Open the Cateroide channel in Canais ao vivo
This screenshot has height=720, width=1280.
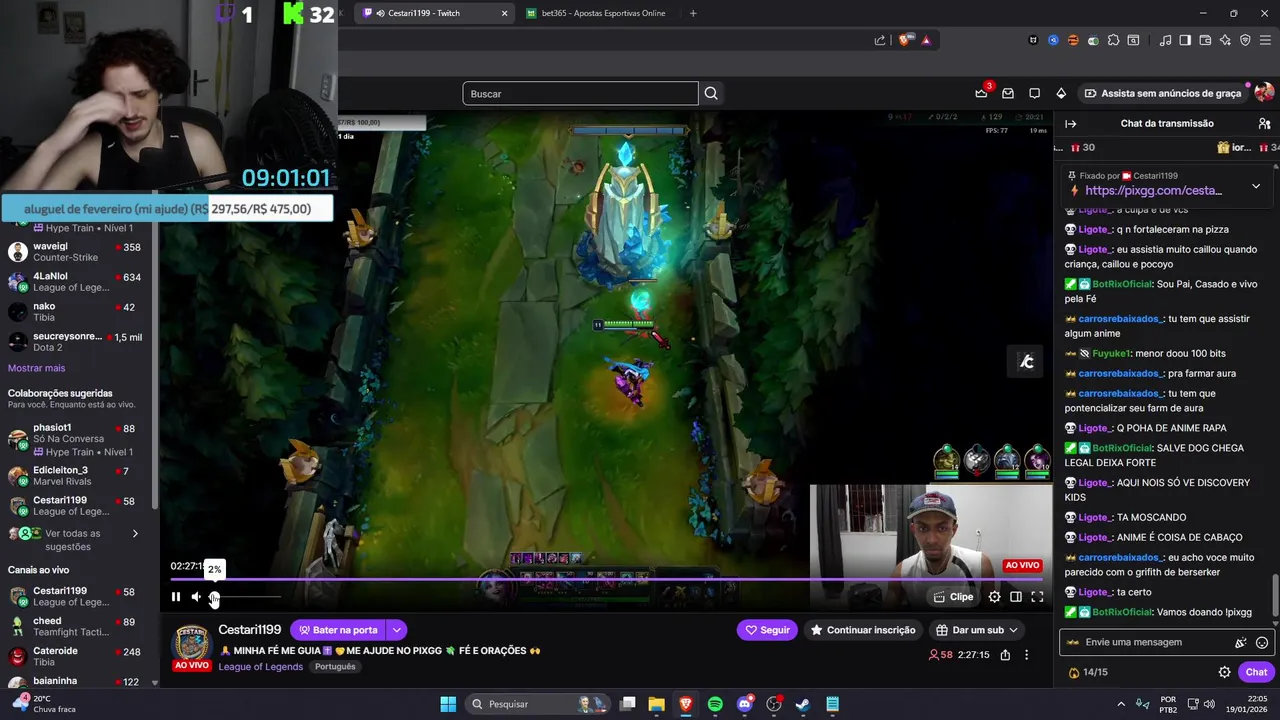click(75, 657)
